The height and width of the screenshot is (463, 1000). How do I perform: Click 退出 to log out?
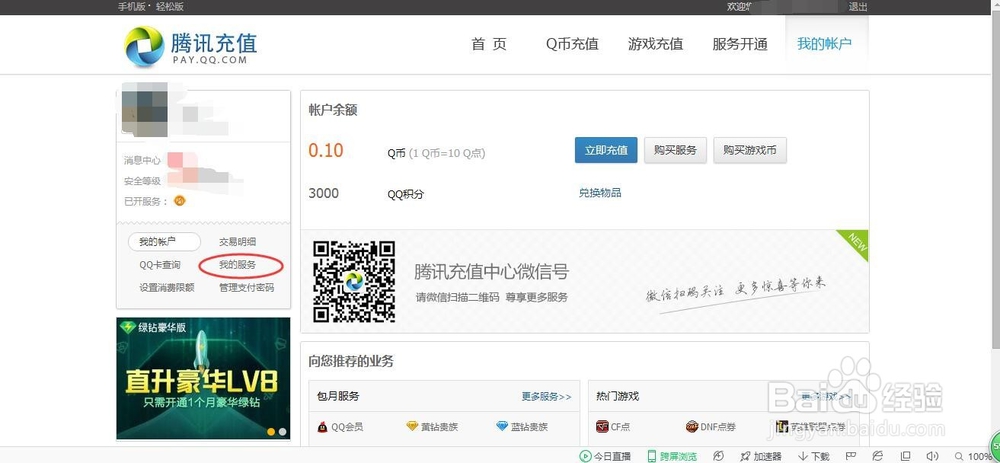(x=858, y=6)
